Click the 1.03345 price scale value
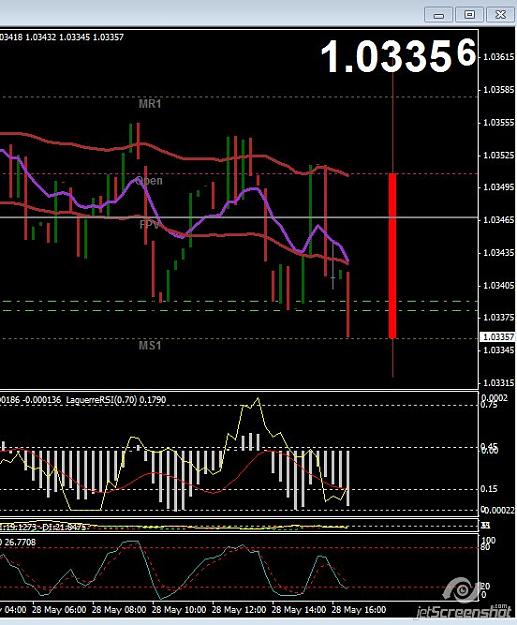The width and height of the screenshot is (517, 625). (x=498, y=350)
